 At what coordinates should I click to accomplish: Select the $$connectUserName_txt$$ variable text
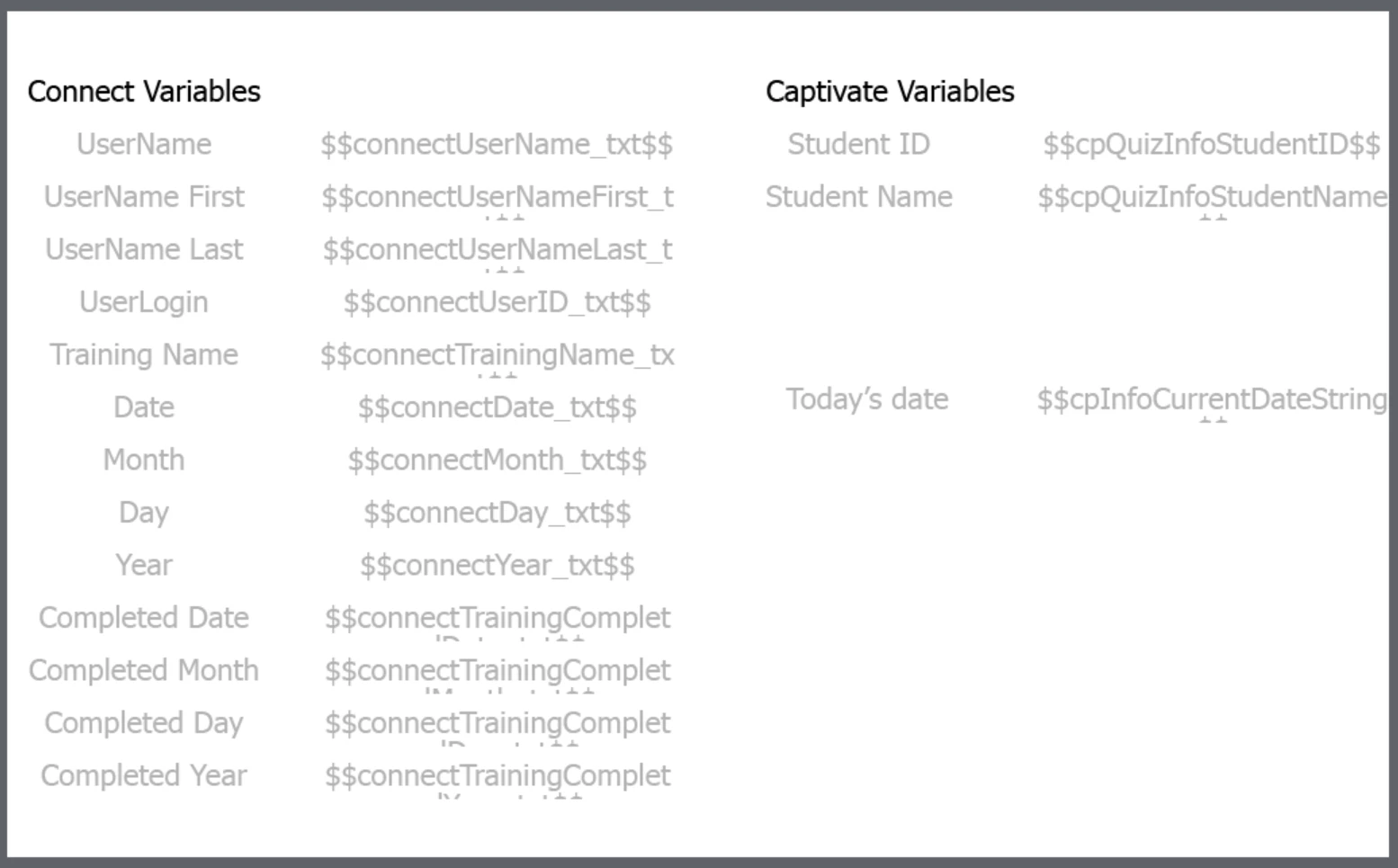click(x=497, y=145)
